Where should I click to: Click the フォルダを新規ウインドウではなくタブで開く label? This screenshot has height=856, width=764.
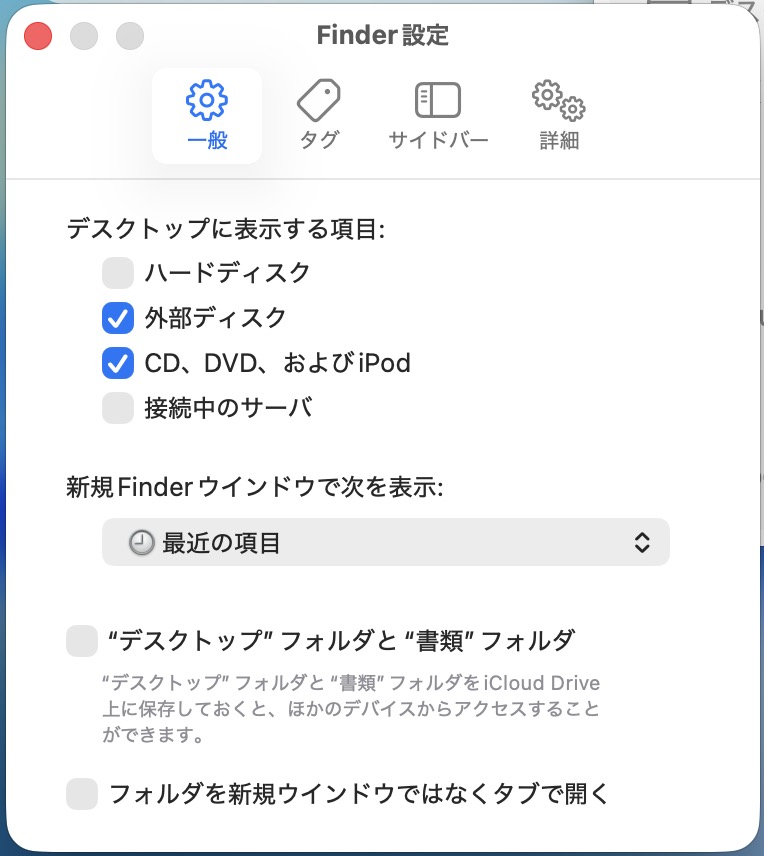[x=358, y=795]
